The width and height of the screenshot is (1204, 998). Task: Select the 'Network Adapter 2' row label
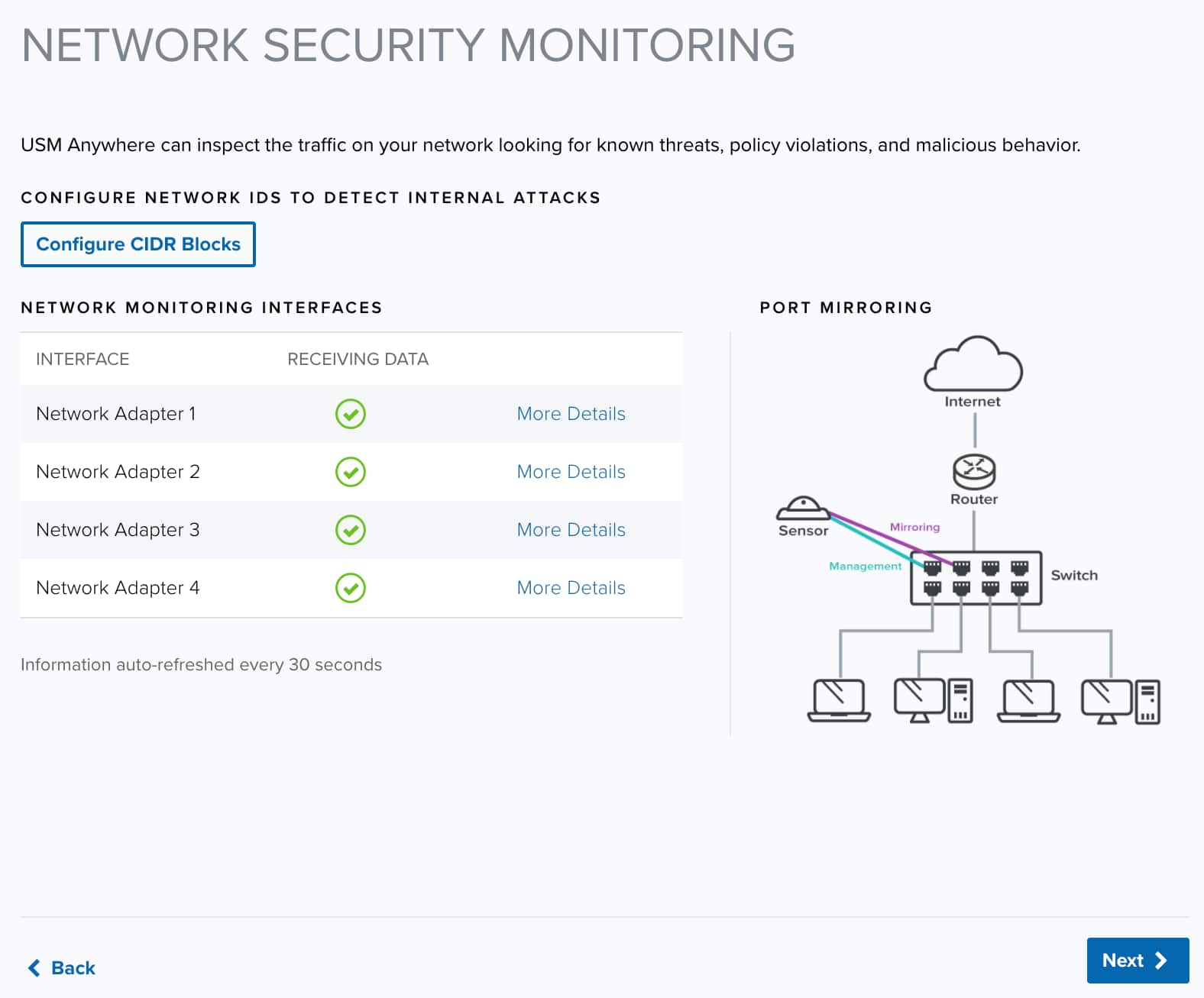click(x=118, y=472)
